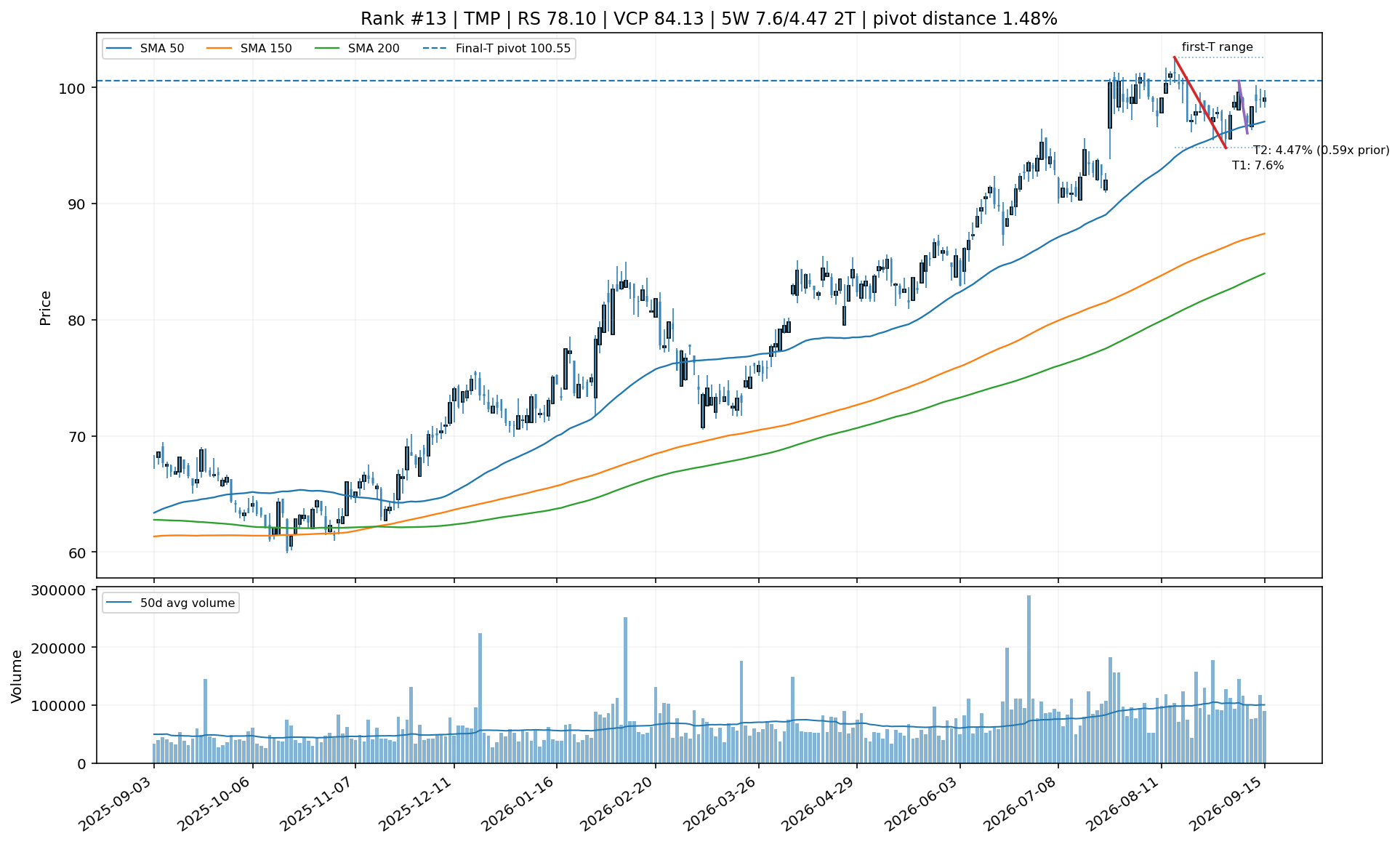This screenshot has height=844, width=1400.
Task: Click the 'Volume' y-axis label
Action: [16, 676]
